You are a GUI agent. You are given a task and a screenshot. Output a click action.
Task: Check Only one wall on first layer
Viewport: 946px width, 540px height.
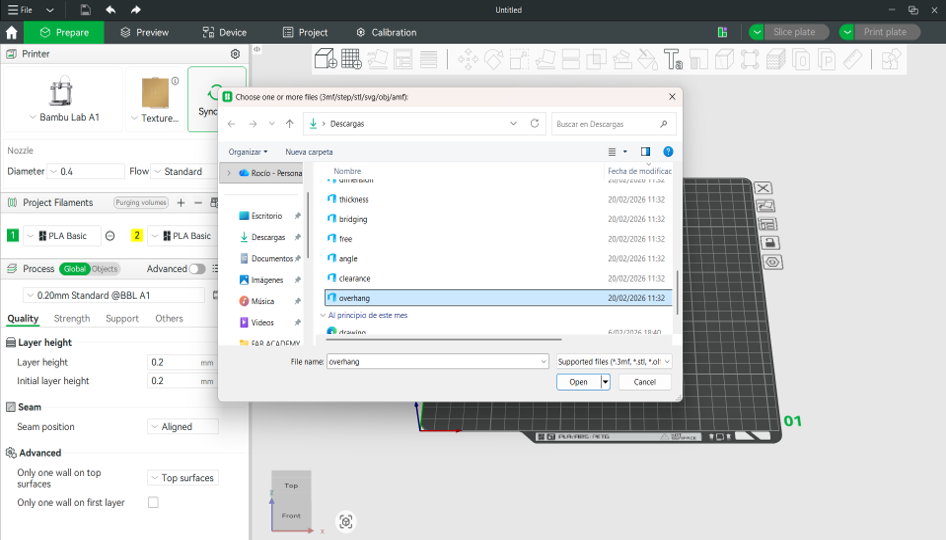(153, 502)
